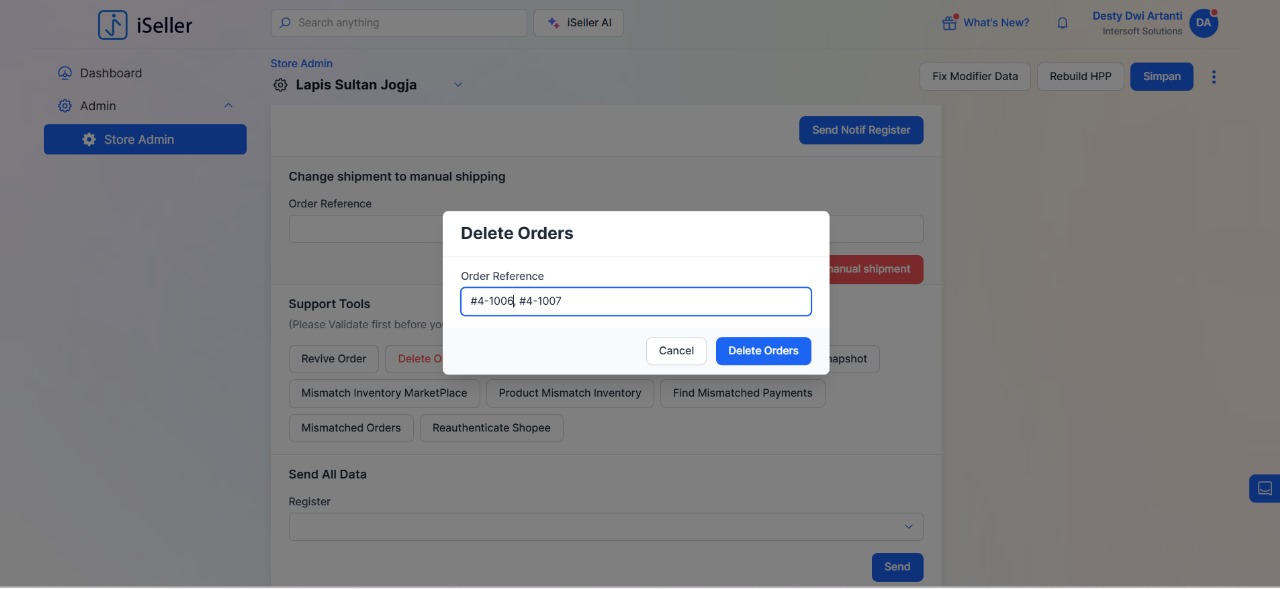Image resolution: width=1280 pixels, height=589 pixels.
Task: Open iSeller AI assistant
Action: coord(578,23)
